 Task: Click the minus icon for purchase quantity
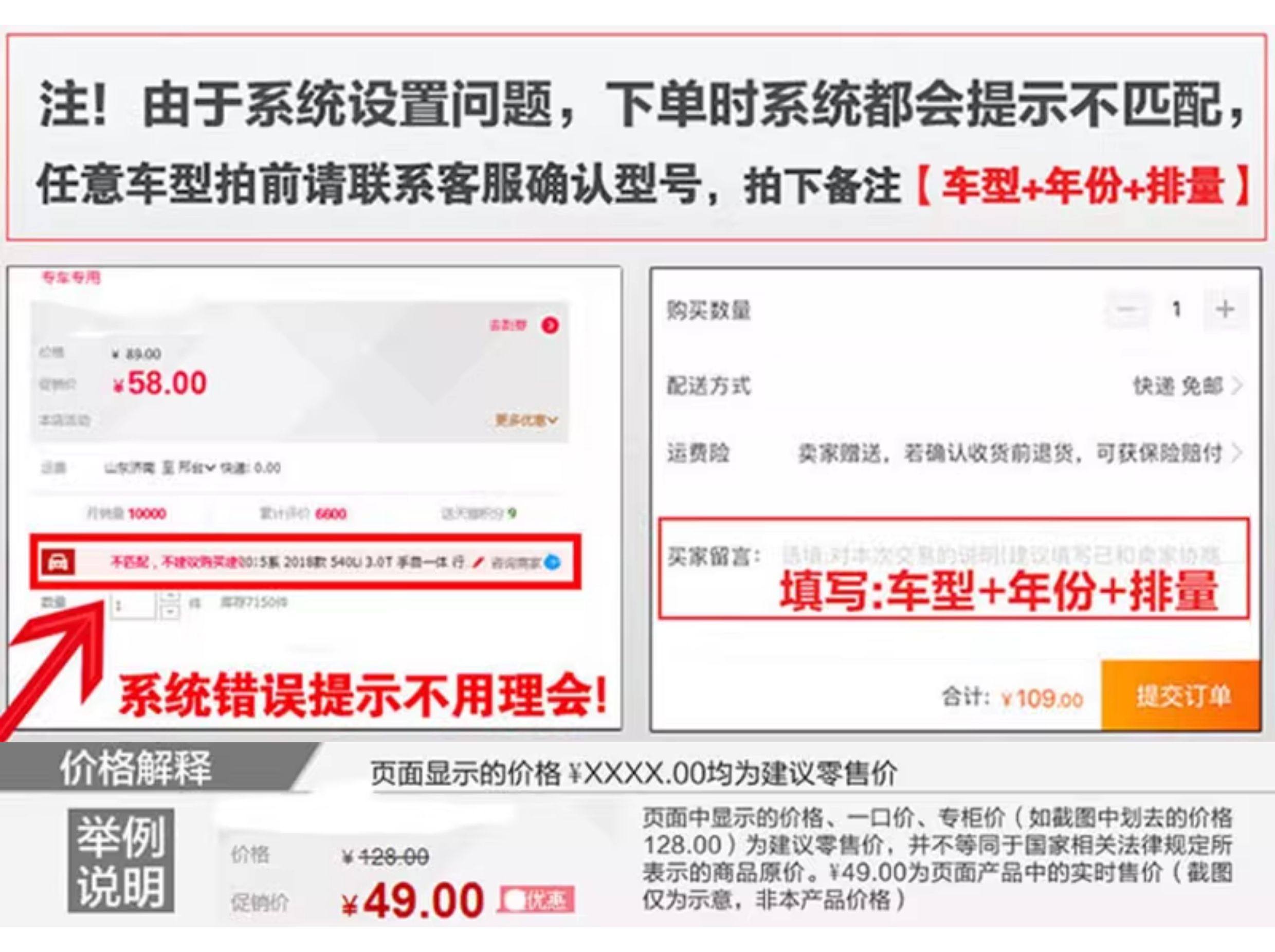(x=1126, y=309)
